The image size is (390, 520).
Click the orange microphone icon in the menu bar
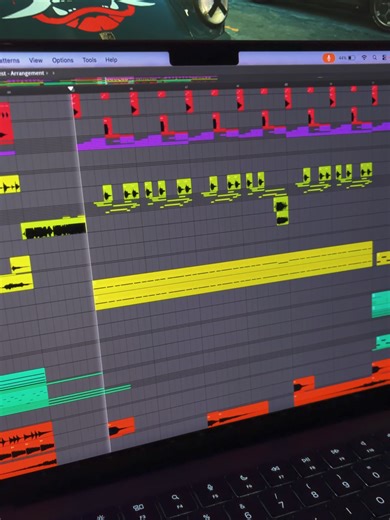click(x=328, y=58)
